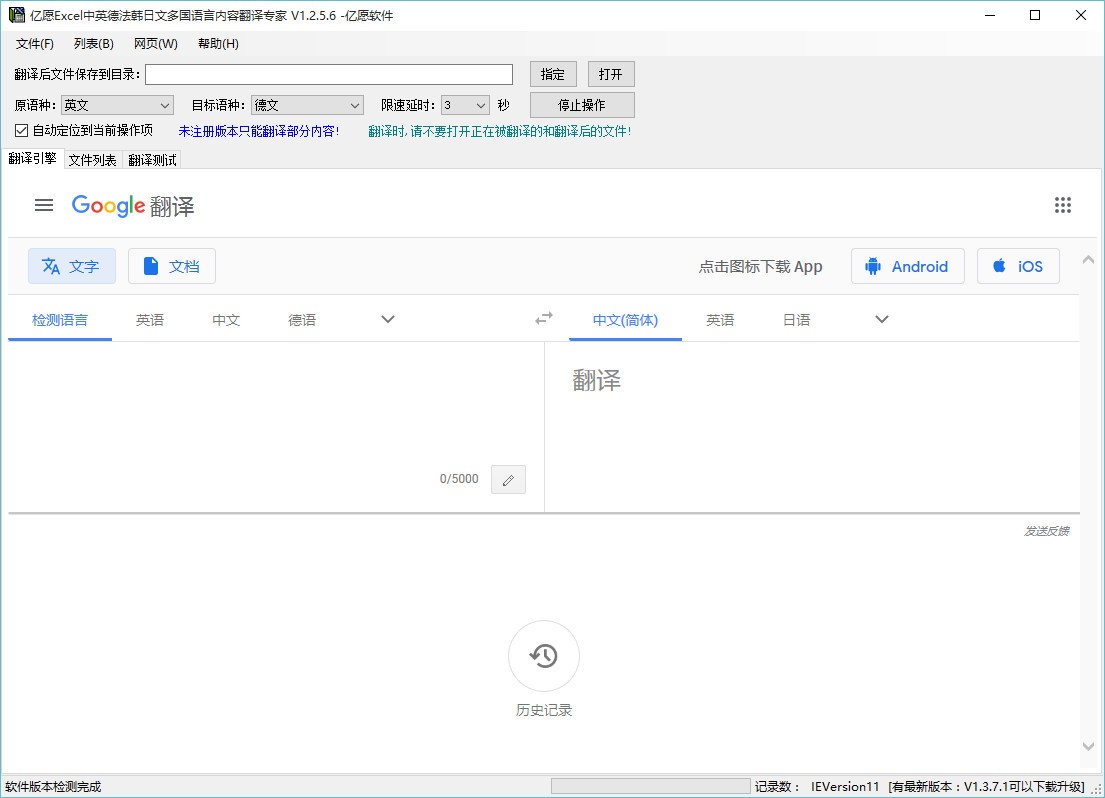
Task: Select the 文字 text translation mode
Action: (72, 266)
